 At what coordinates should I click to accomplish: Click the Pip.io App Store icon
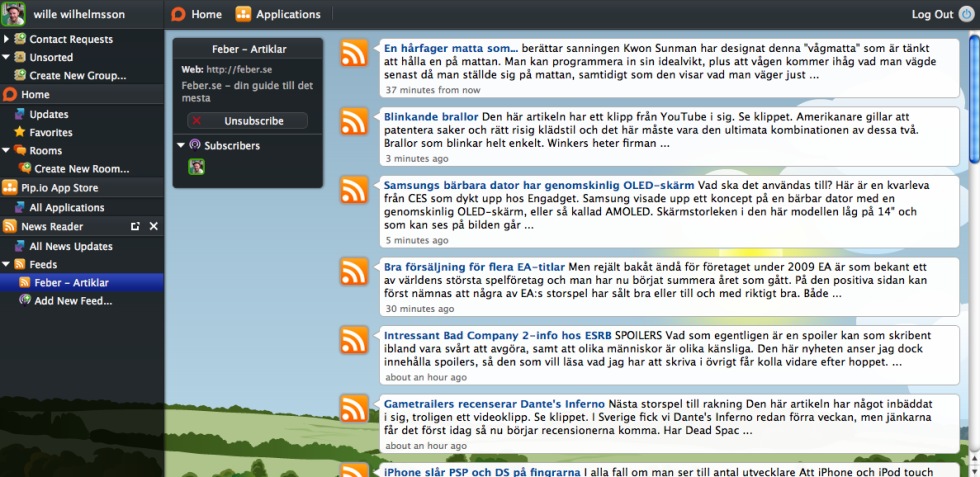[x=9, y=188]
